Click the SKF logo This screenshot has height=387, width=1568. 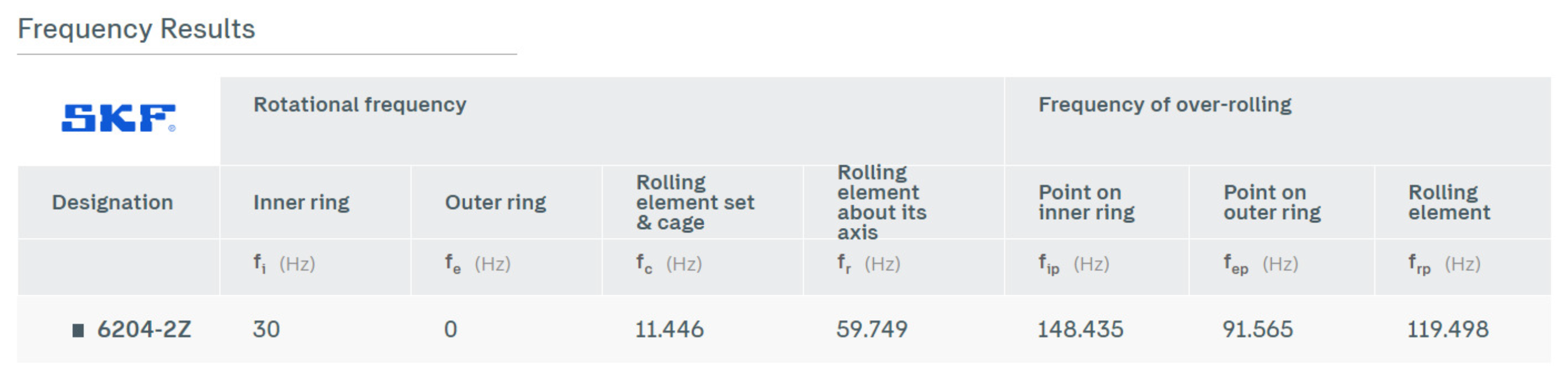(x=118, y=118)
